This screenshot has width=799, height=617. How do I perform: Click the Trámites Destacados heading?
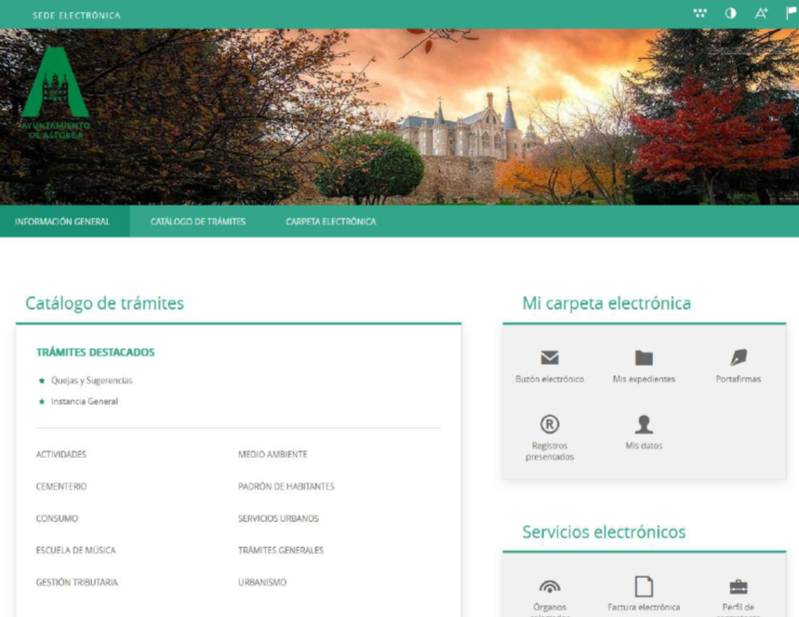click(x=95, y=352)
